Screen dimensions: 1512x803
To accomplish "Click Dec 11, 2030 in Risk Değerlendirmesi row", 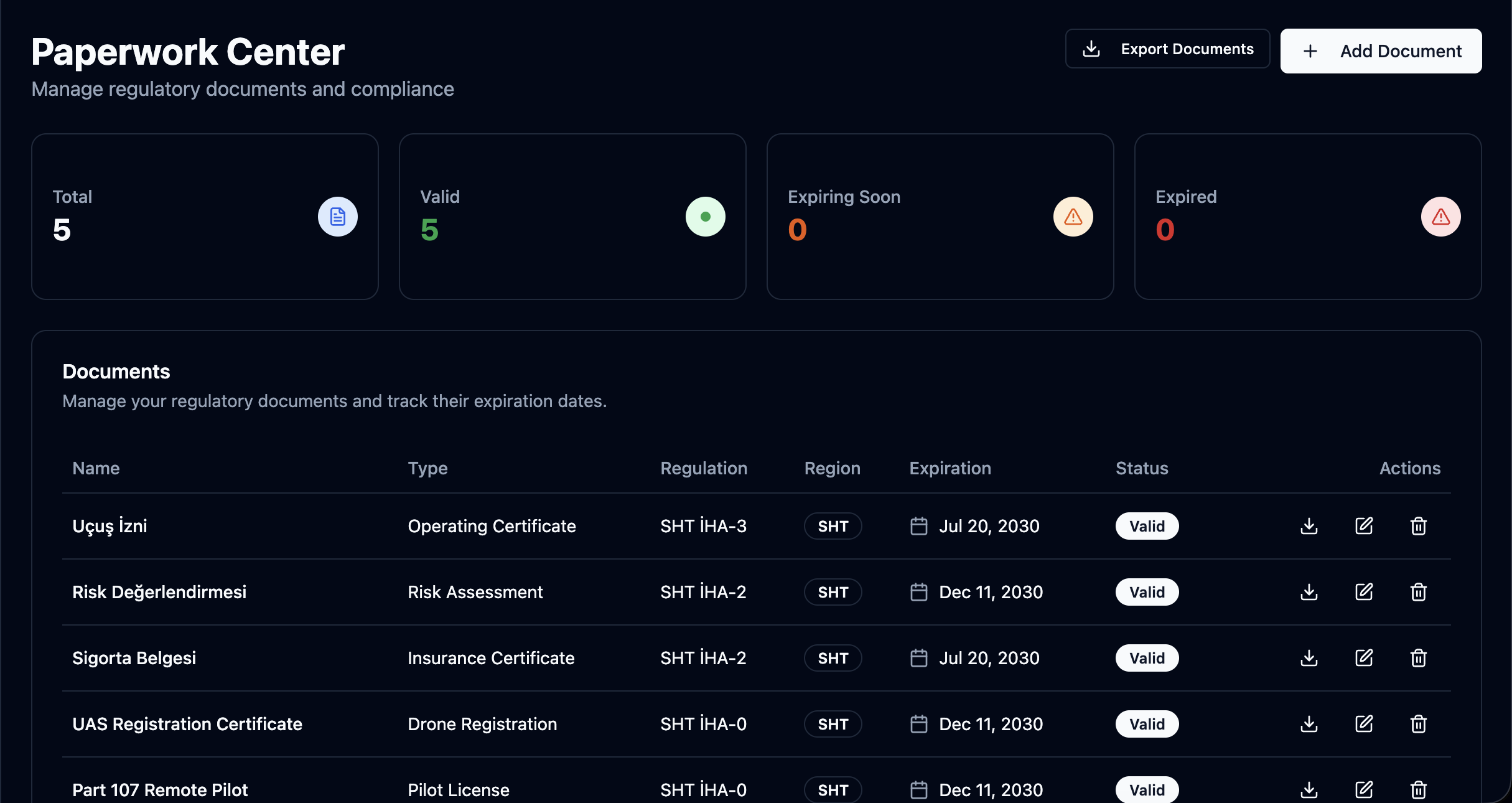I will [991, 592].
